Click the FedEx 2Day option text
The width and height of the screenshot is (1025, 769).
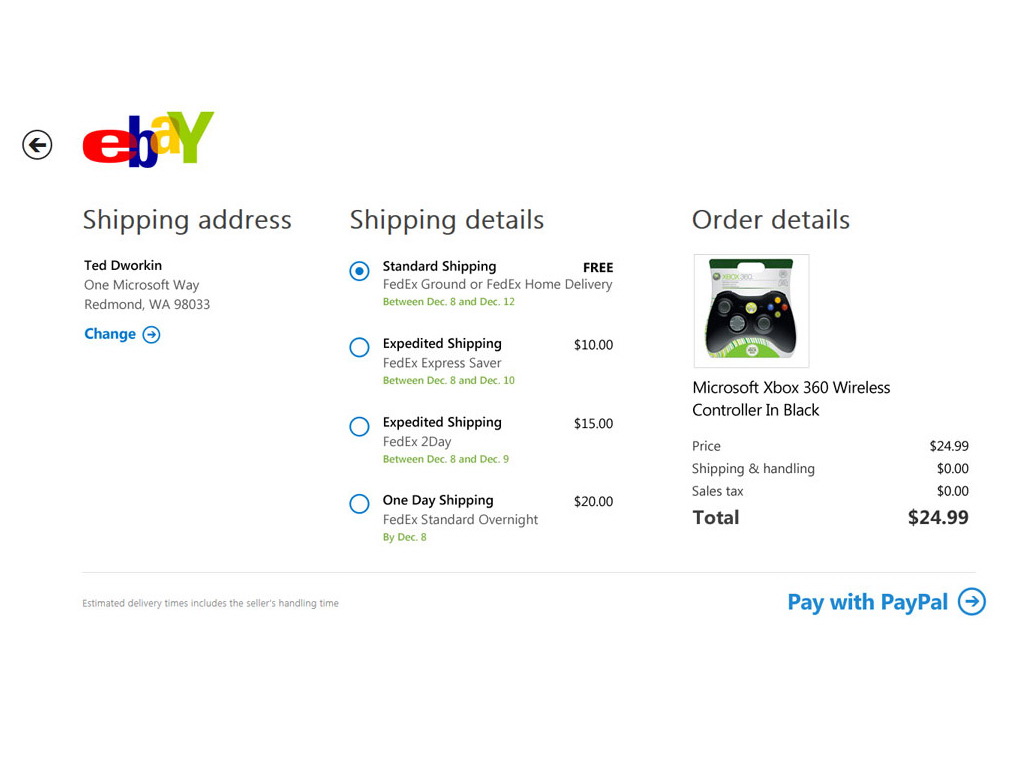pos(417,442)
